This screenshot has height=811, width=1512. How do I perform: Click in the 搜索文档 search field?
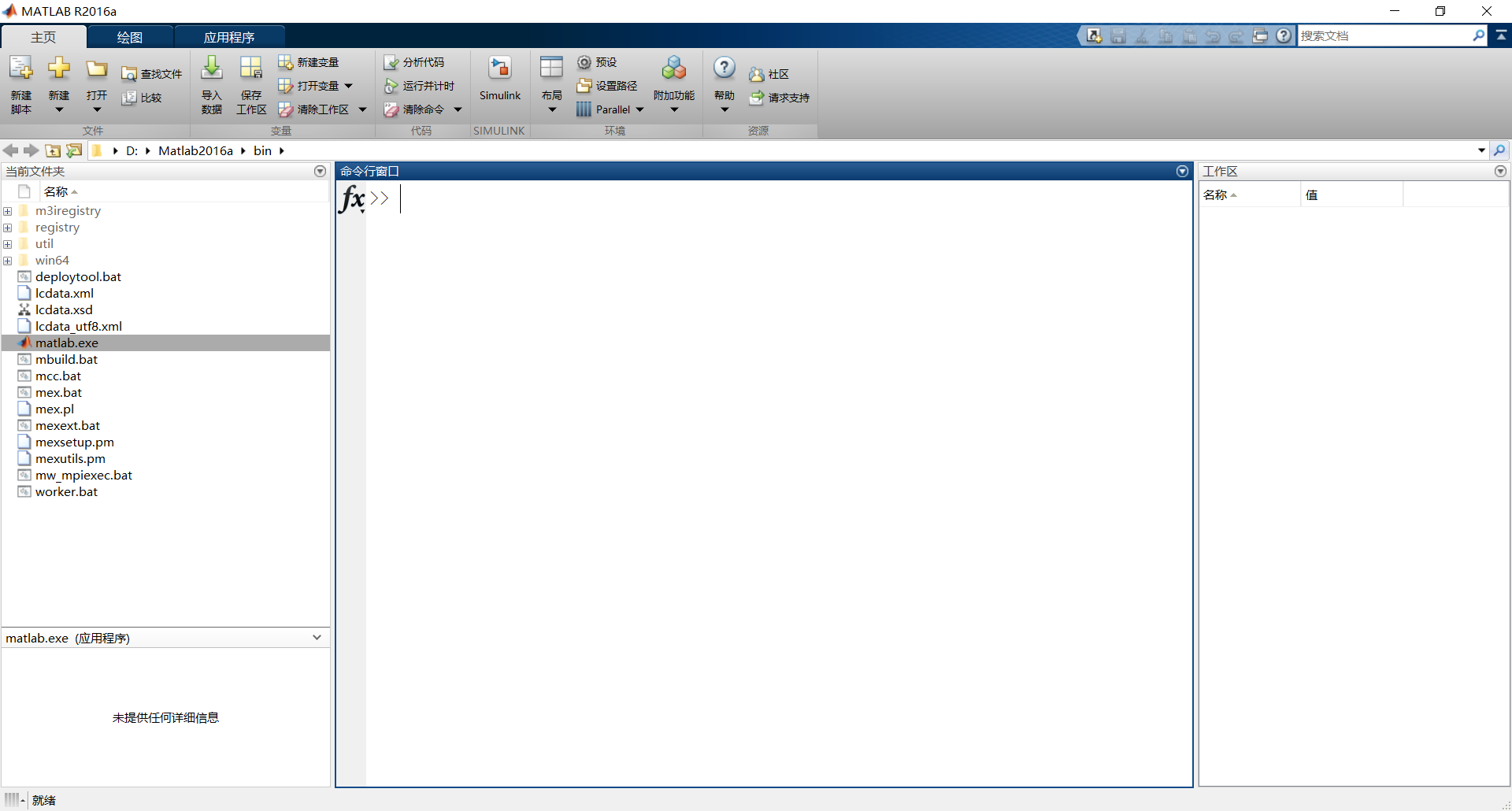click(x=1384, y=35)
